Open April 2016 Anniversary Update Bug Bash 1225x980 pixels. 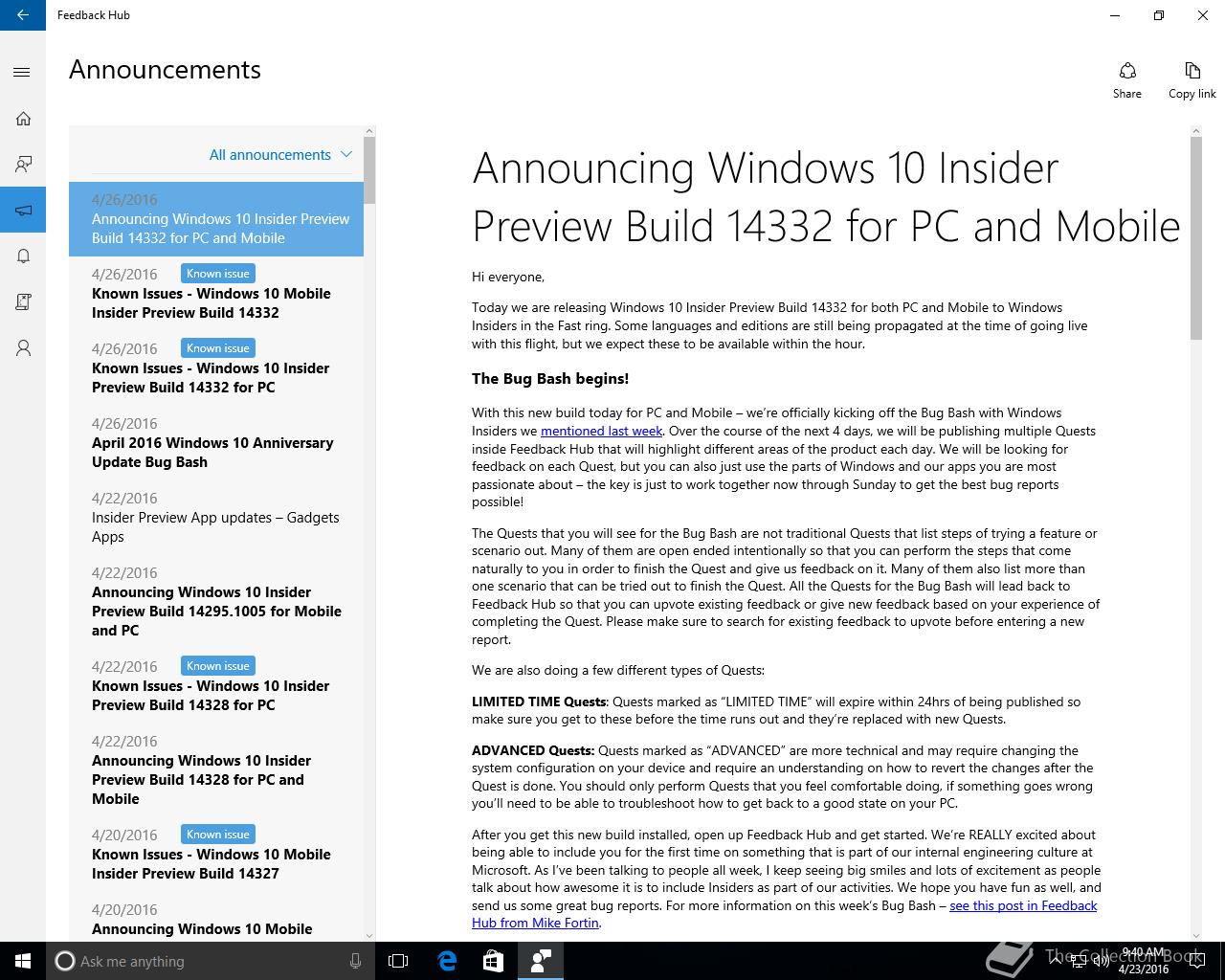point(216,443)
